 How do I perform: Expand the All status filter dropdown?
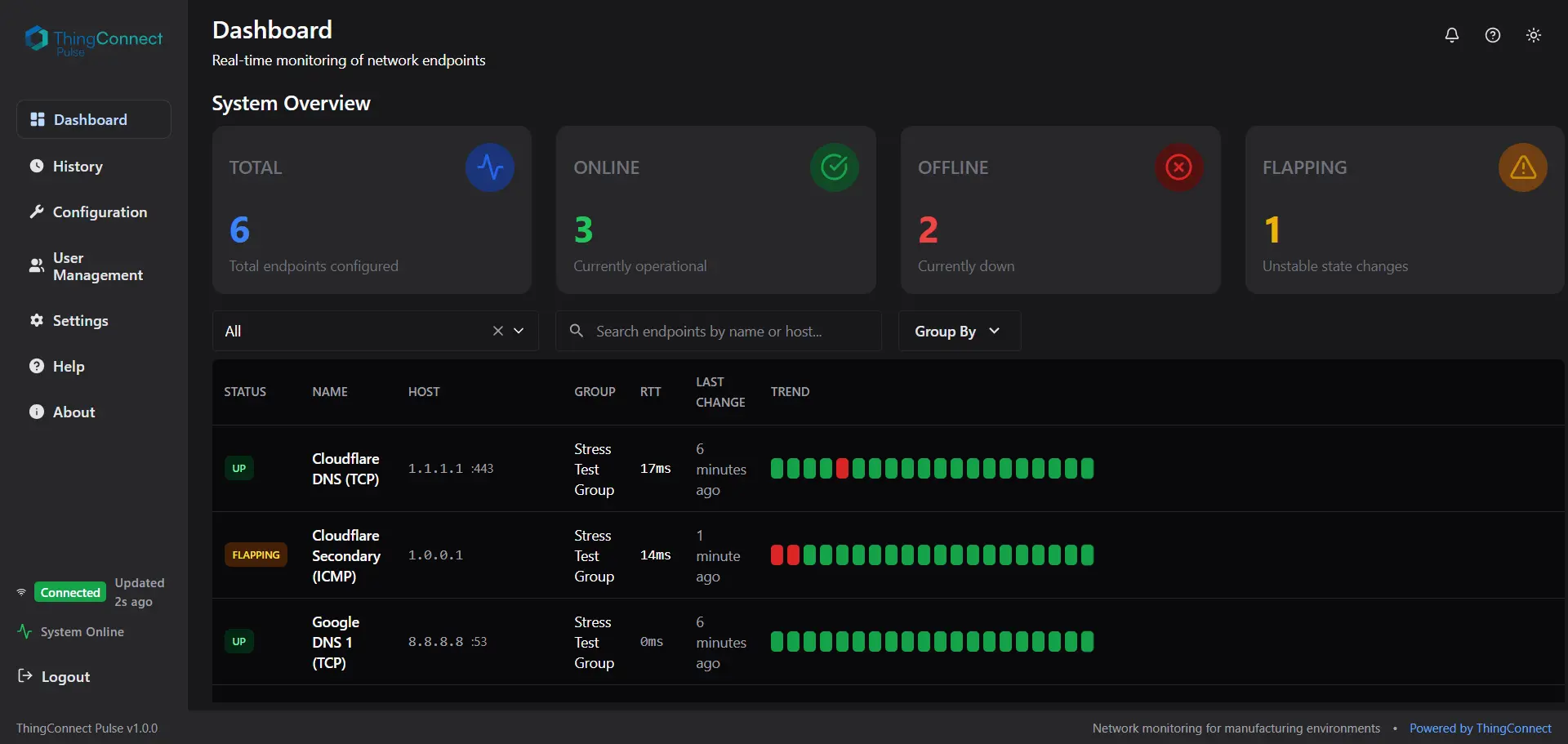(519, 331)
